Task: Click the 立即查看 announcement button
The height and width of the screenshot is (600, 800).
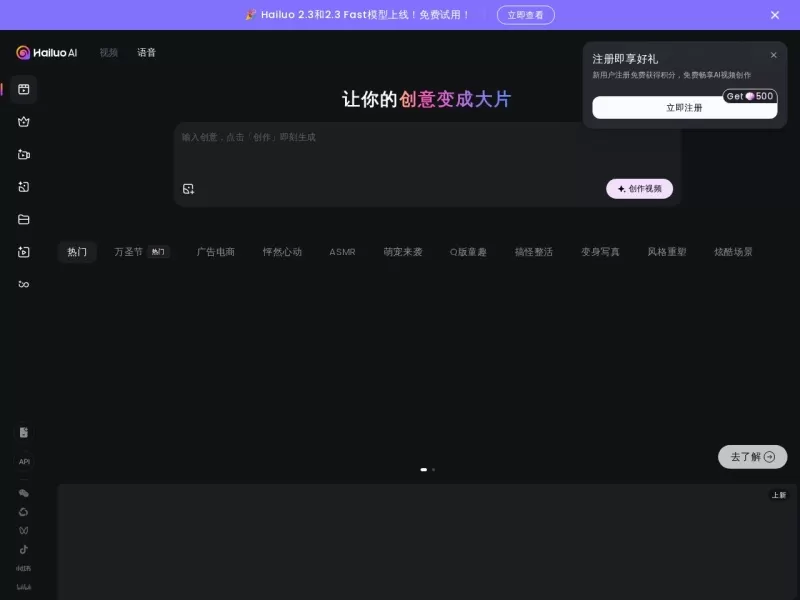Action: [526, 15]
